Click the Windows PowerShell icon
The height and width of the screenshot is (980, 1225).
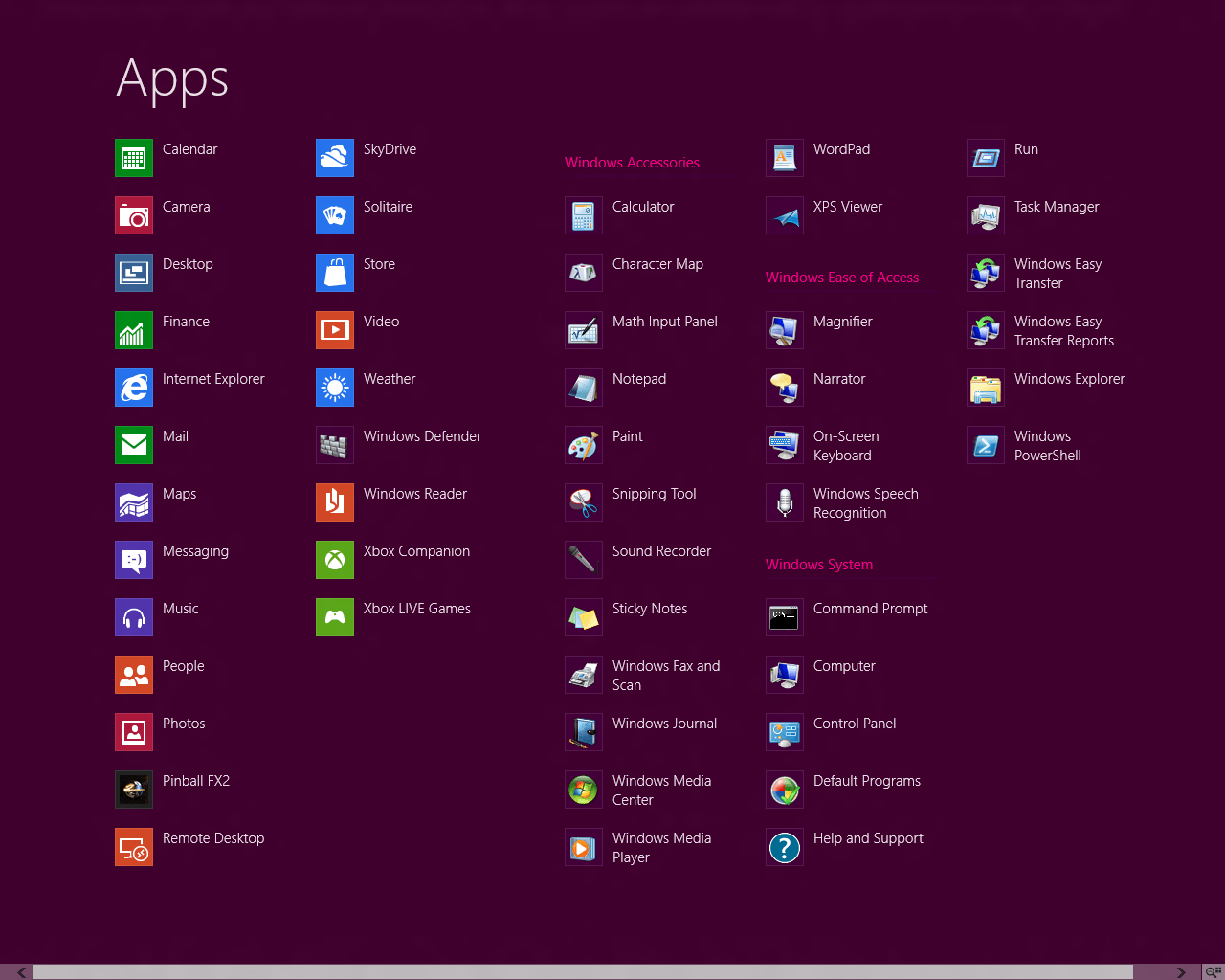point(986,445)
